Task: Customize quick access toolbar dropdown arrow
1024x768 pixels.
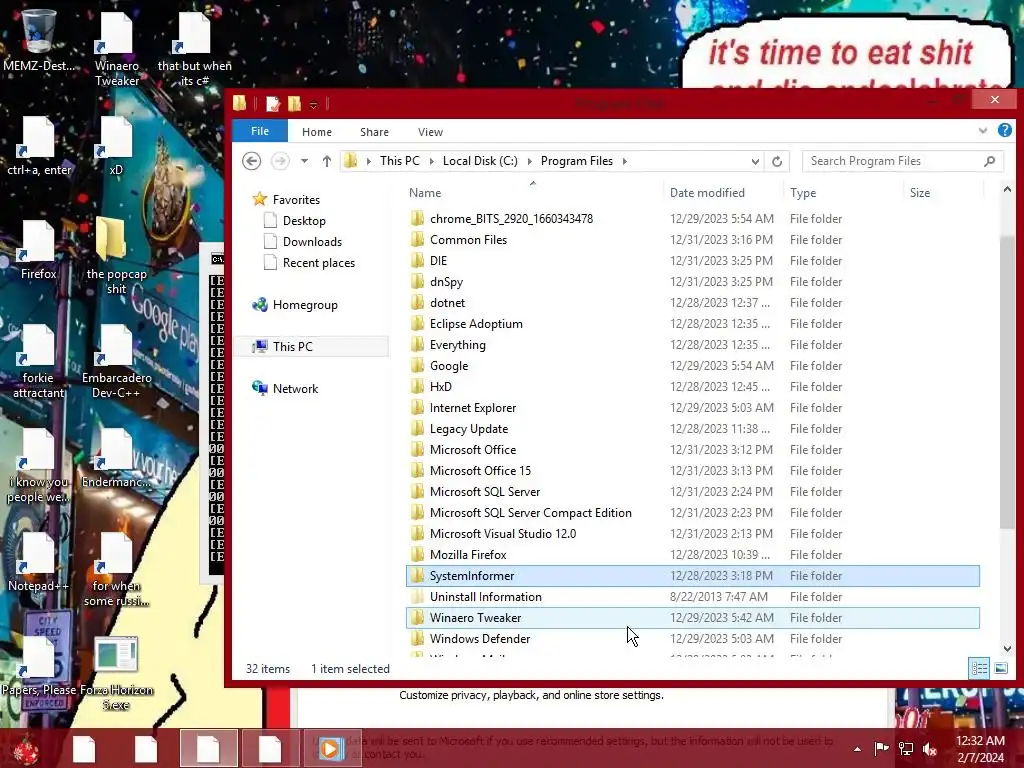Action: click(x=313, y=104)
